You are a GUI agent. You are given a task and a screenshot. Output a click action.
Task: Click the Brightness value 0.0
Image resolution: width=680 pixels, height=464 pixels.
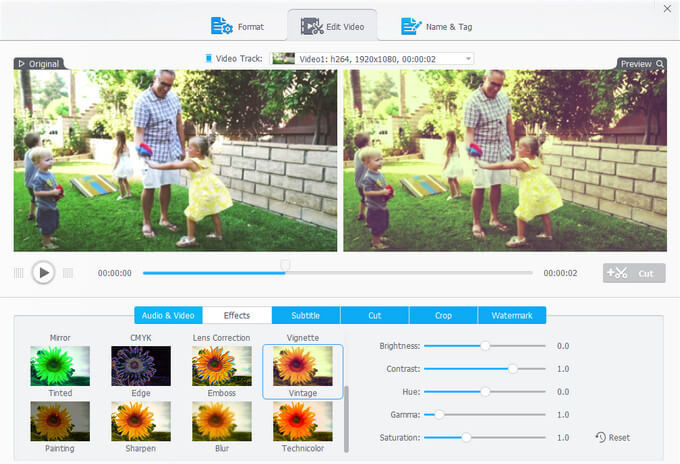563,346
